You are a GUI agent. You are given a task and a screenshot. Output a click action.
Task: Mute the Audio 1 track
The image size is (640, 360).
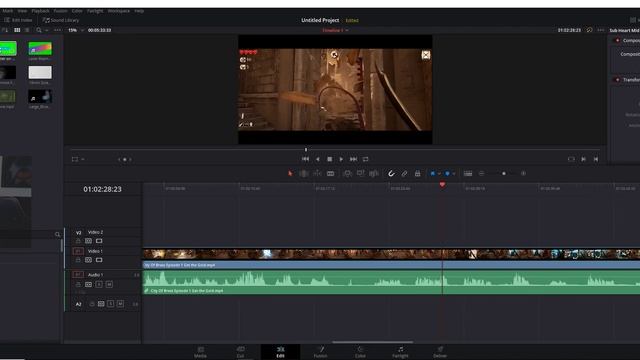pyautogui.click(x=109, y=284)
